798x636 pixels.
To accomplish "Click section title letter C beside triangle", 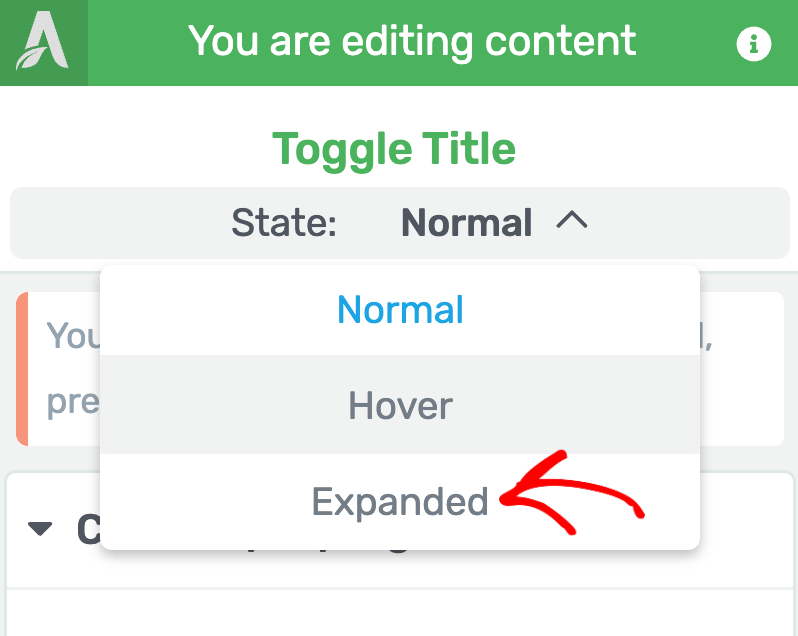I will pyautogui.click(x=88, y=529).
